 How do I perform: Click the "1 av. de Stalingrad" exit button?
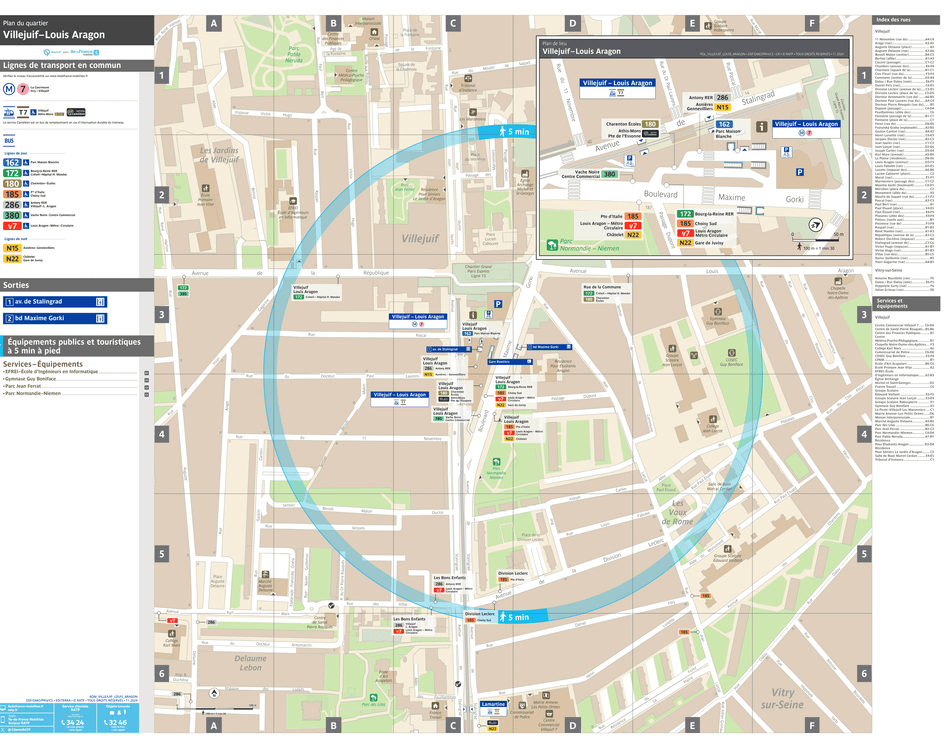click(55, 301)
